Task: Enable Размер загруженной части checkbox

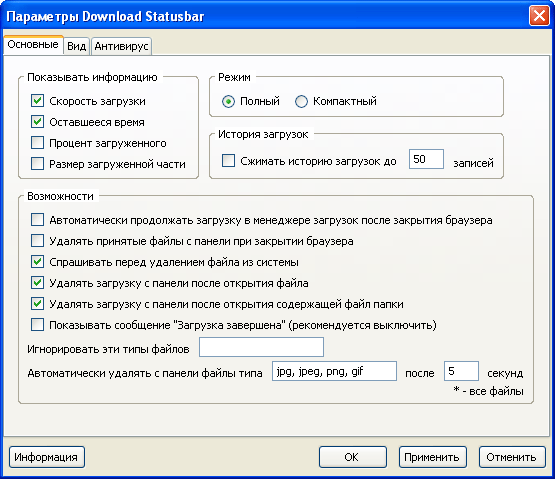Action: point(37,164)
